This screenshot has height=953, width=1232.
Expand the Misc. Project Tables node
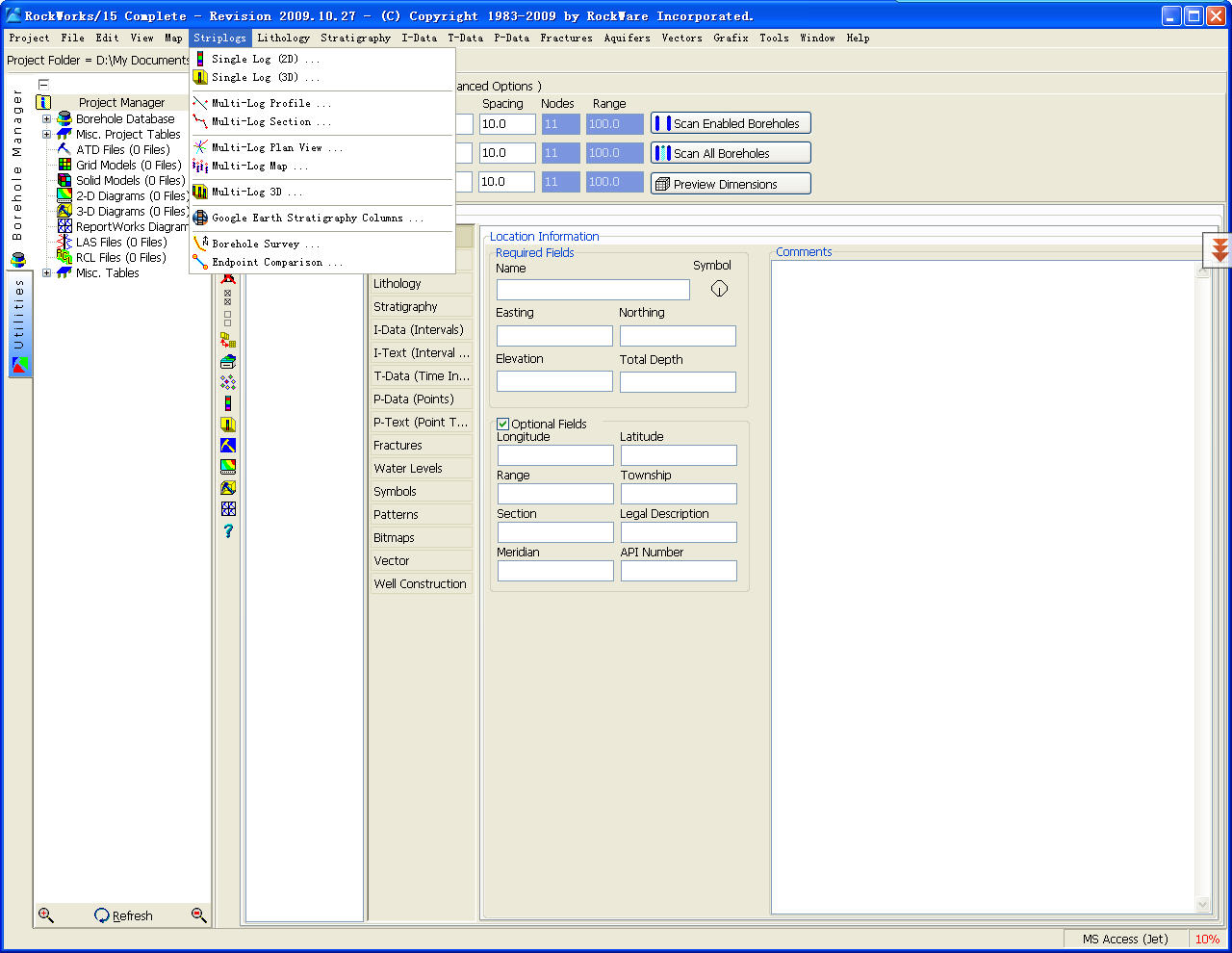click(46, 135)
